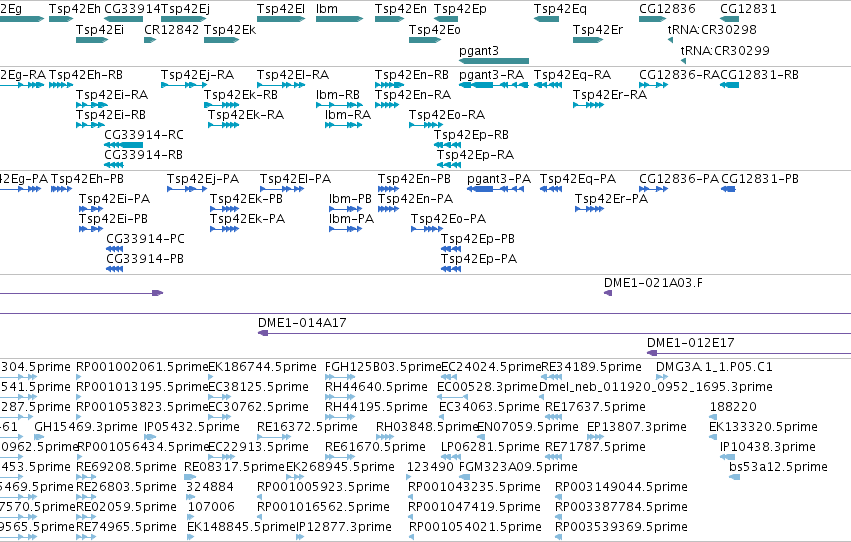This screenshot has height=542, width=851.
Task: Click the lbm-PB protein label
Action: (x=350, y=199)
